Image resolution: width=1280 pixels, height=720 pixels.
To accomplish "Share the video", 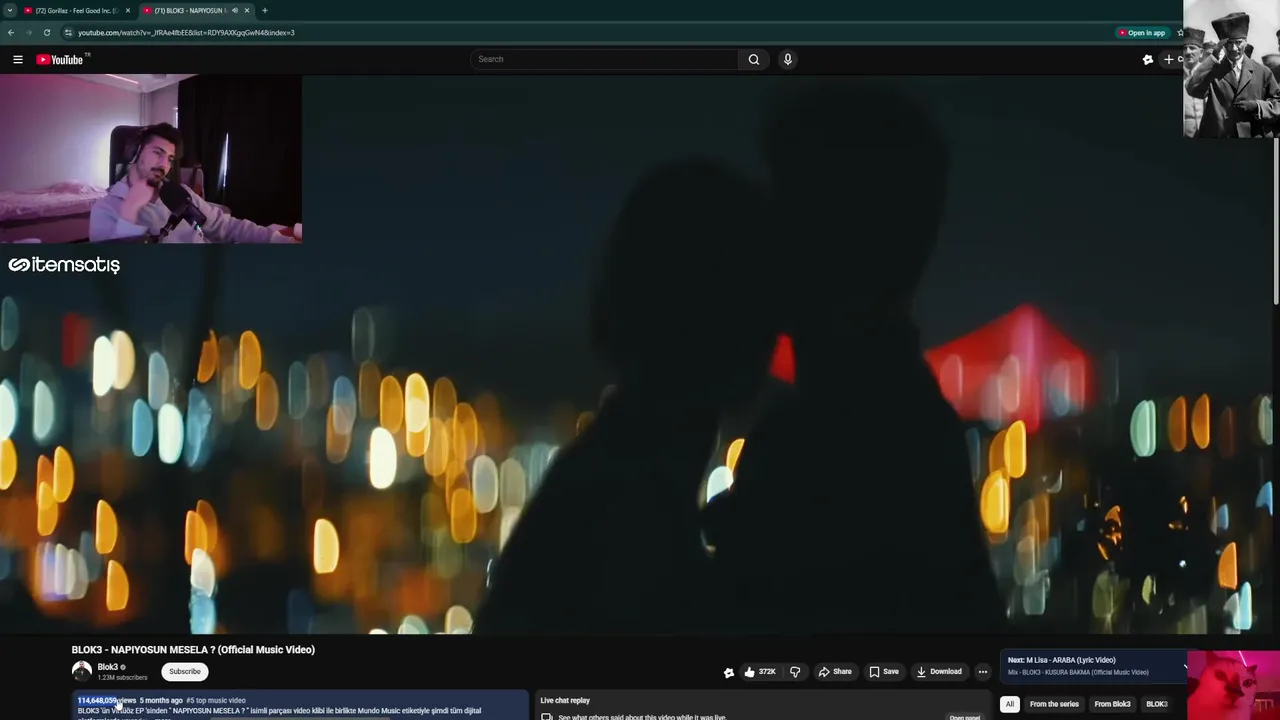I will [835, 672].
